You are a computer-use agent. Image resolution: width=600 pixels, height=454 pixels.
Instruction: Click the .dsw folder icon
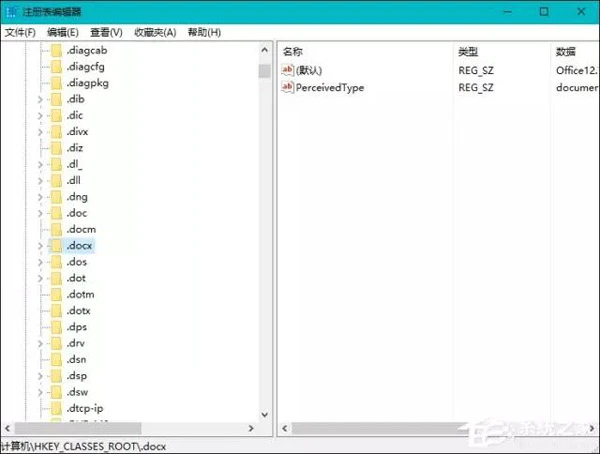[x=56, y=392]
